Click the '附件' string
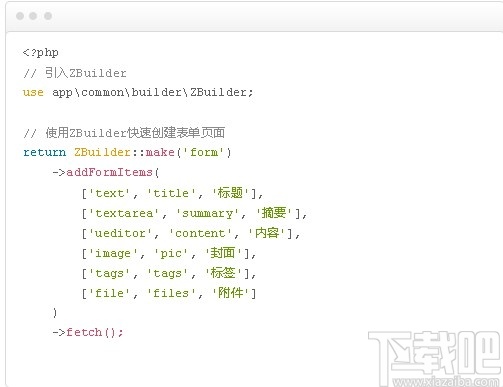The width and height of the screenshot is (503, 387). pos(230,293)
